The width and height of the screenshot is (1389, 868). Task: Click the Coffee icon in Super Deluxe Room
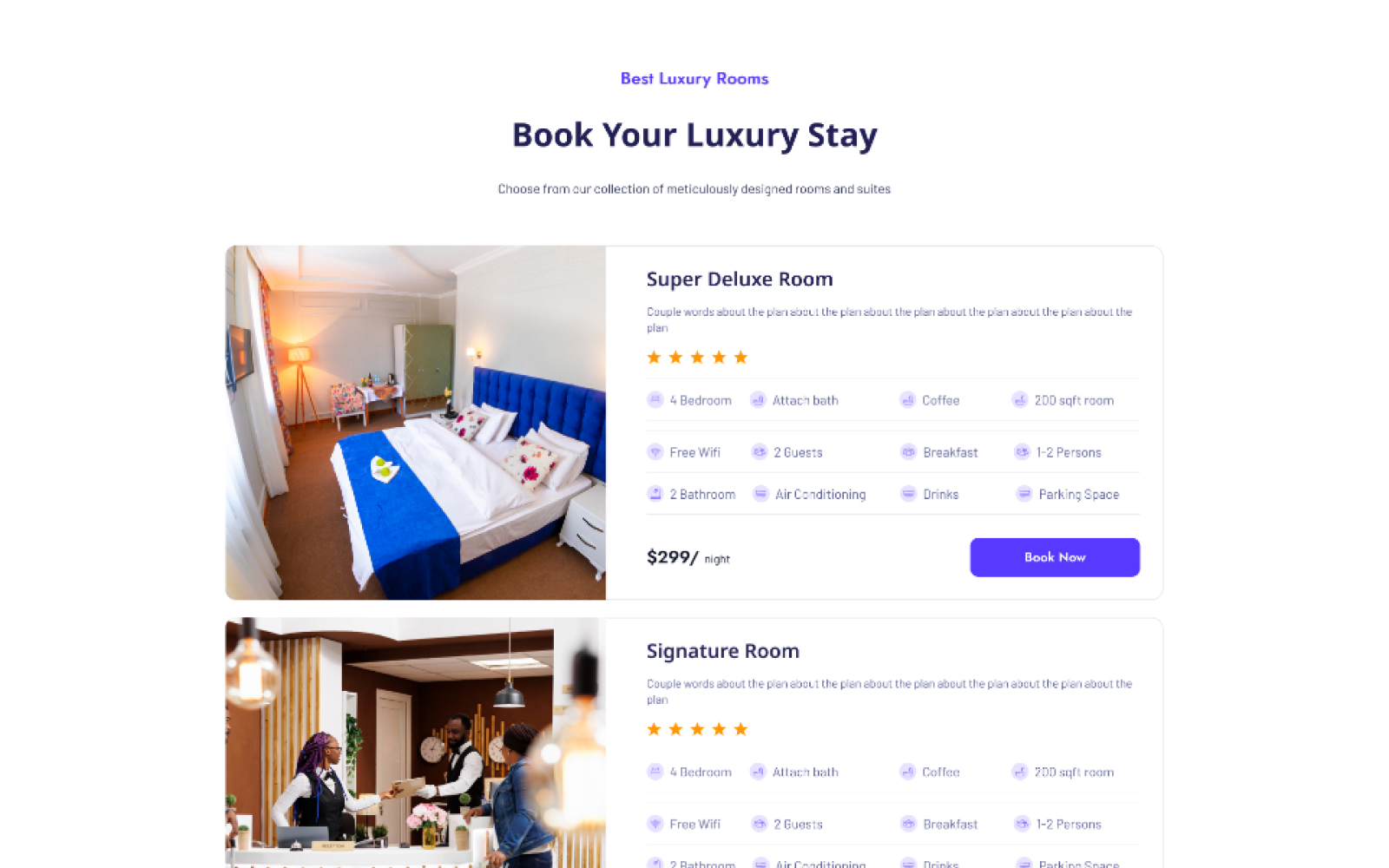908,400
